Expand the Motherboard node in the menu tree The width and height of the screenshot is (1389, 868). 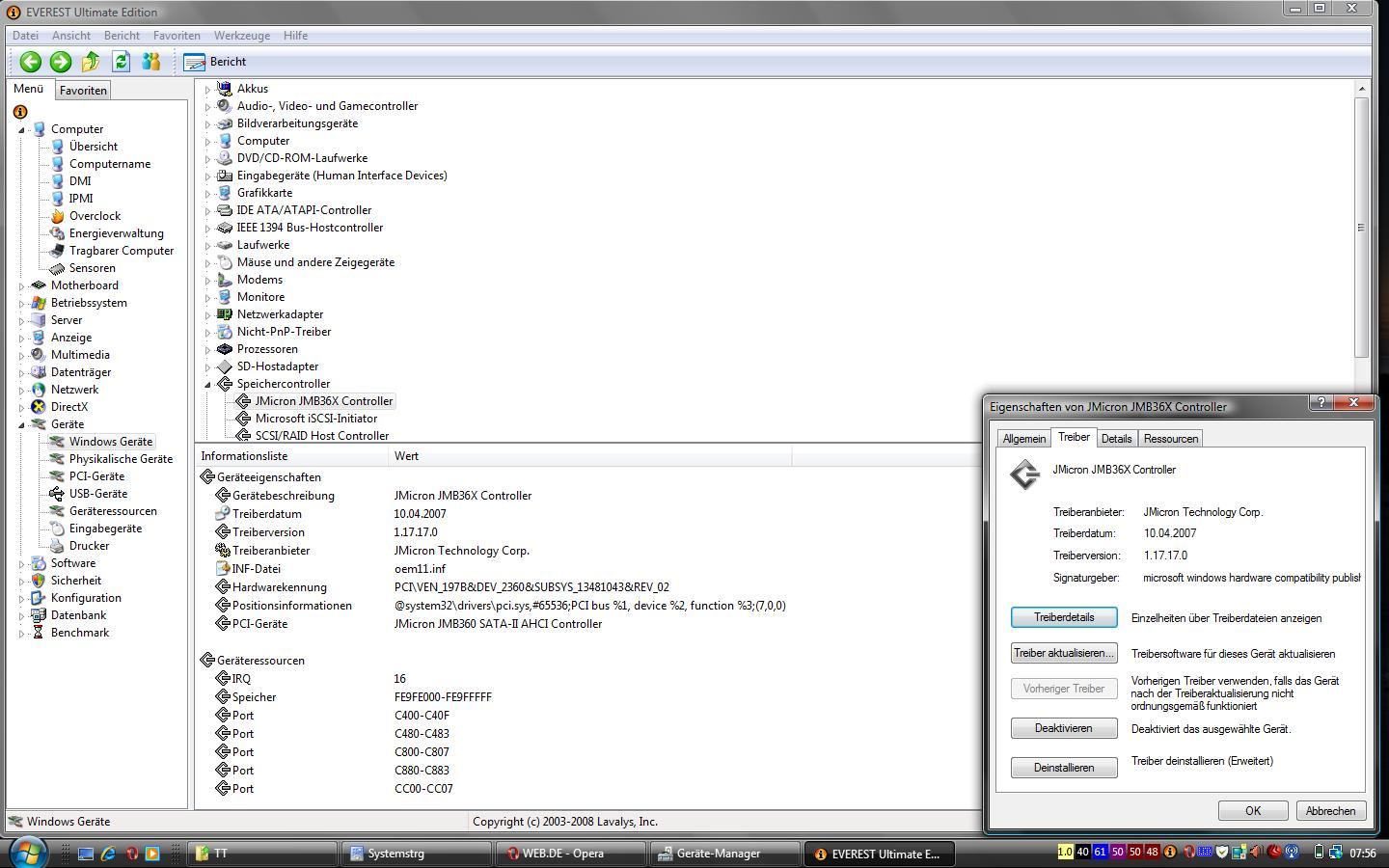coord(21,285)
